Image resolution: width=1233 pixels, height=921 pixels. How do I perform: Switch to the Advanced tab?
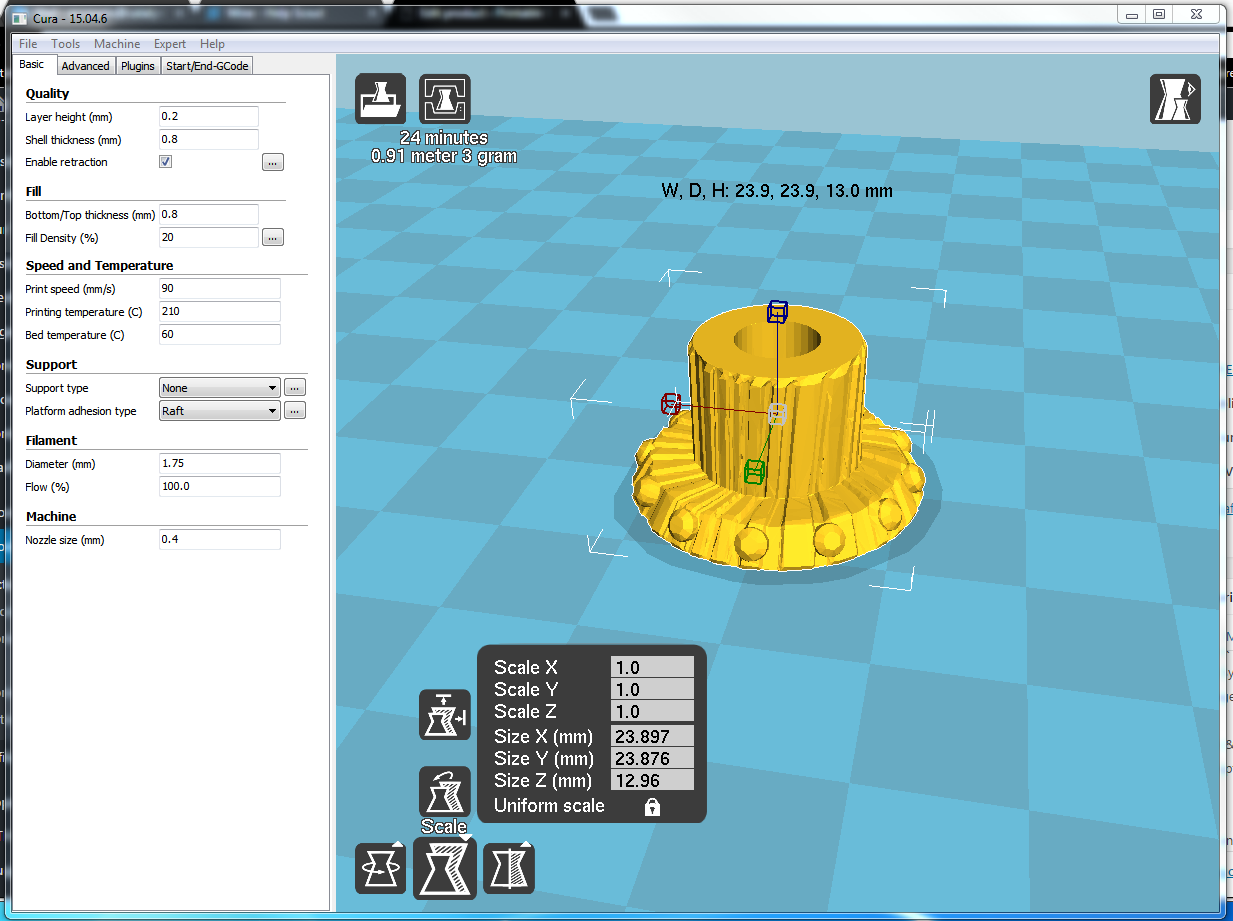tap(85, 66)
